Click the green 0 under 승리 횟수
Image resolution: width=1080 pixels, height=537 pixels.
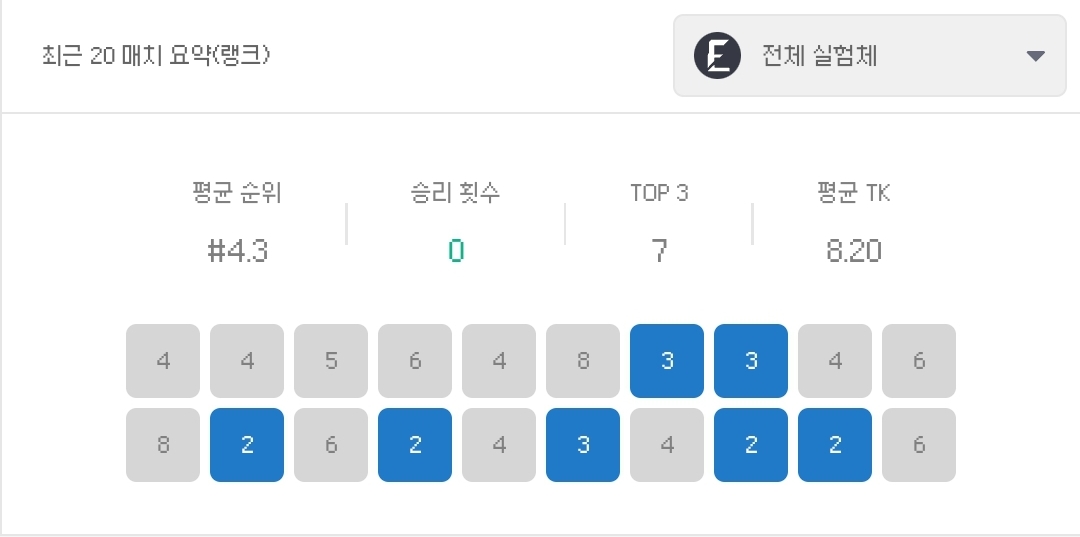point(456,251)
